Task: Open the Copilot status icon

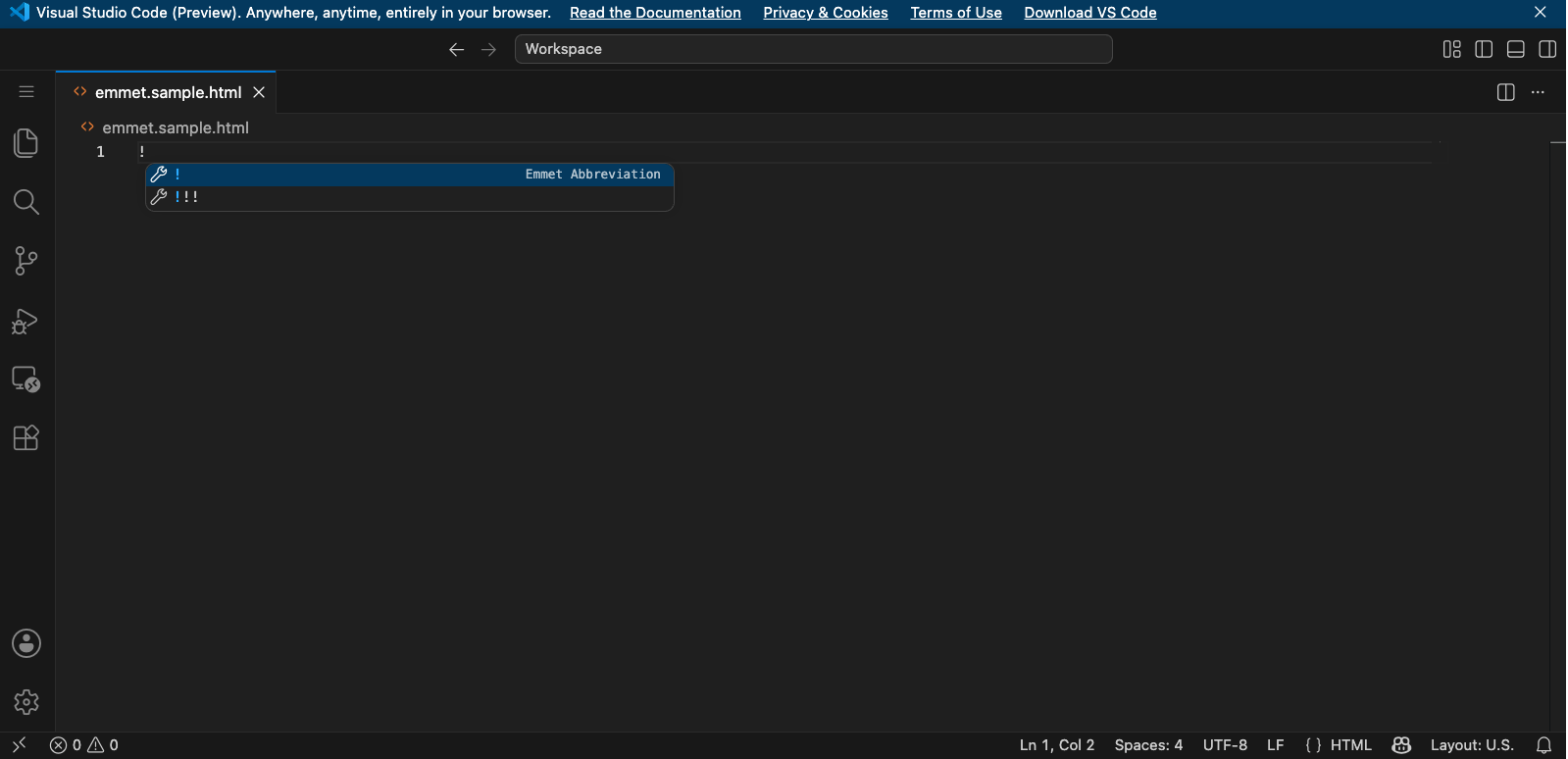Action: 1401,745
